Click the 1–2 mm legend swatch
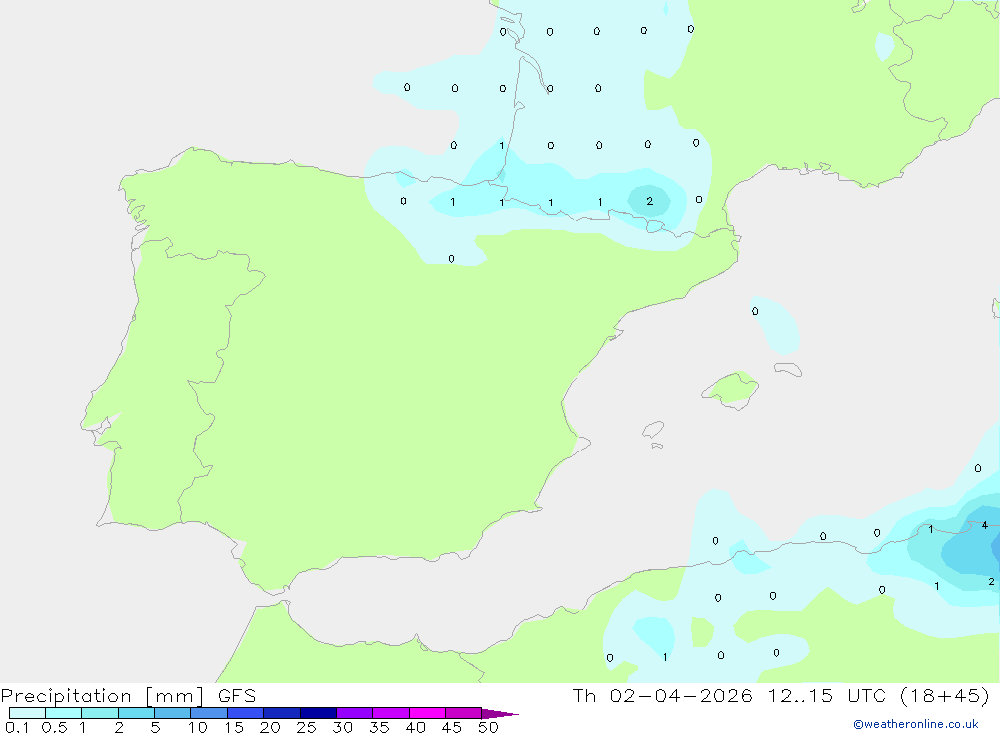This screenshot has height=733, width=1000. click(x=100, y=713)
